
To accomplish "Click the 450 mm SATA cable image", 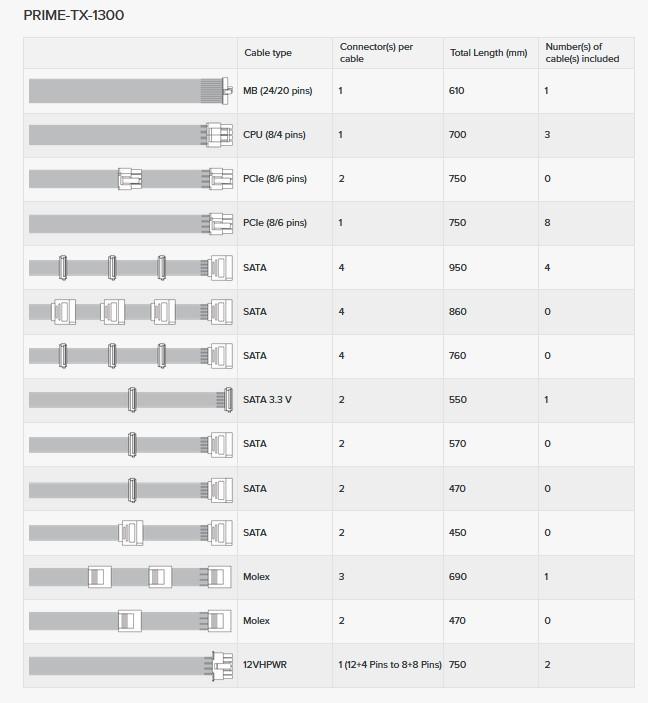I will (x=130, y=533).
